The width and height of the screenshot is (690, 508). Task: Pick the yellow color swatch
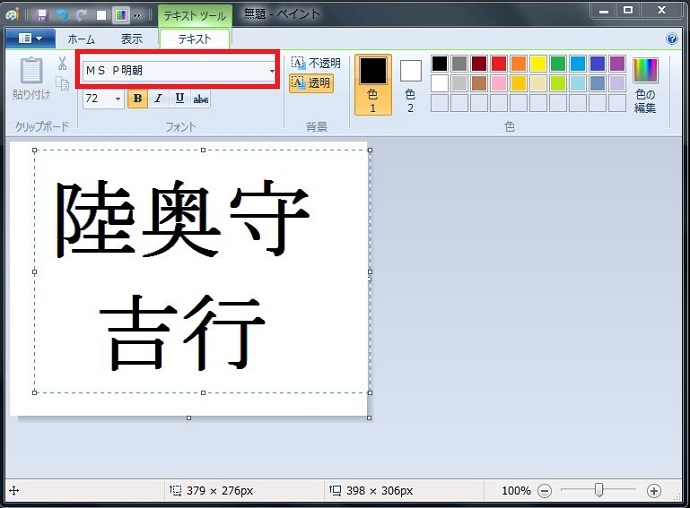[x=538, y=64]
